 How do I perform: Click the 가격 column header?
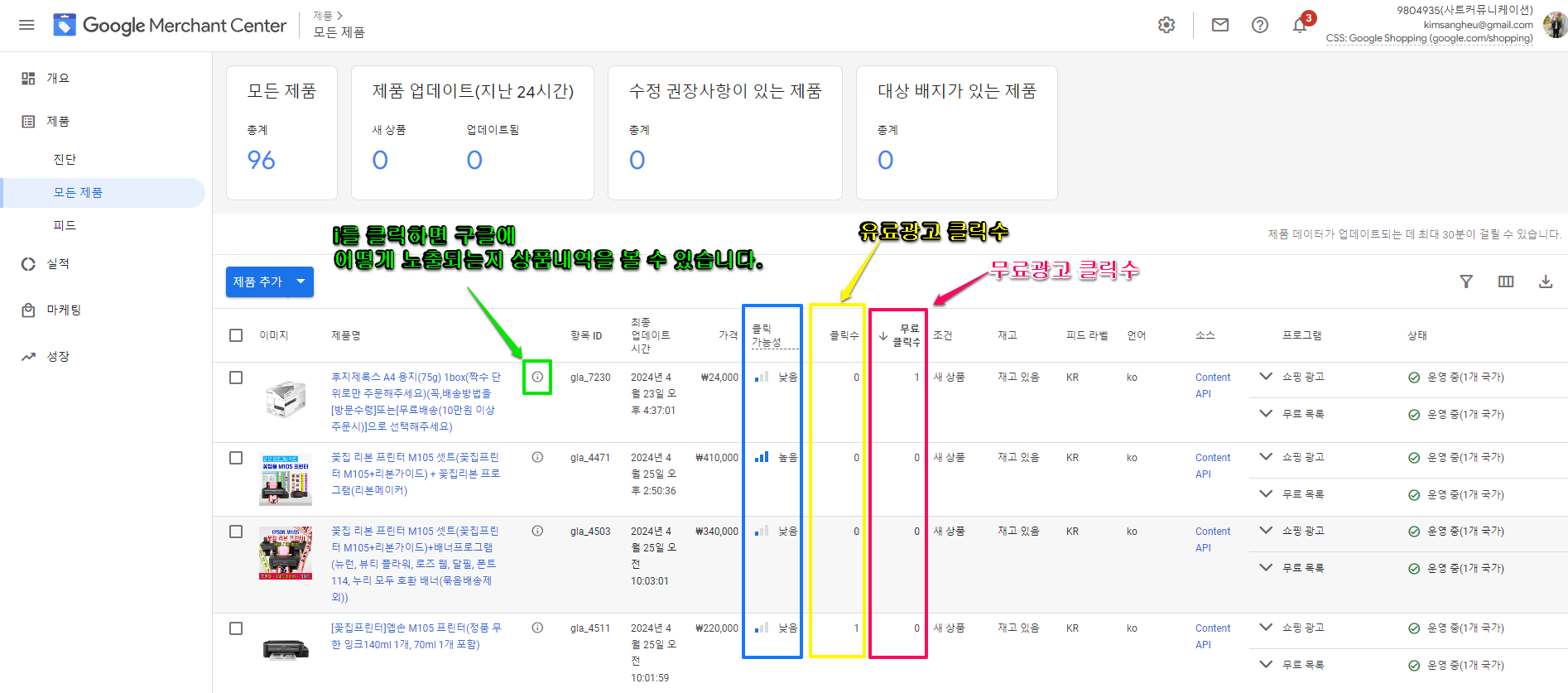point(729,335)
